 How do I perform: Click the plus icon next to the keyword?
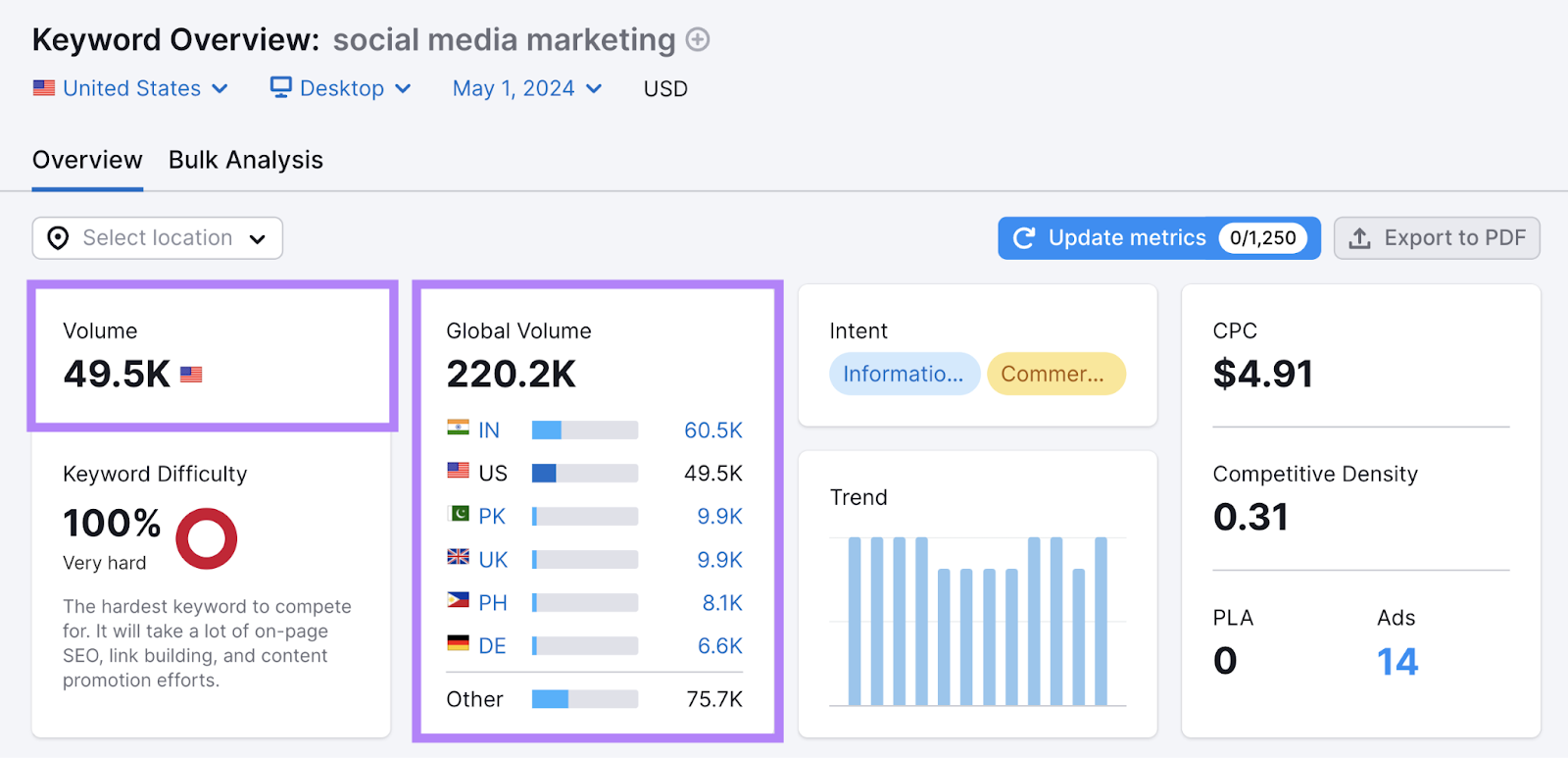click(x=697, y=39)
